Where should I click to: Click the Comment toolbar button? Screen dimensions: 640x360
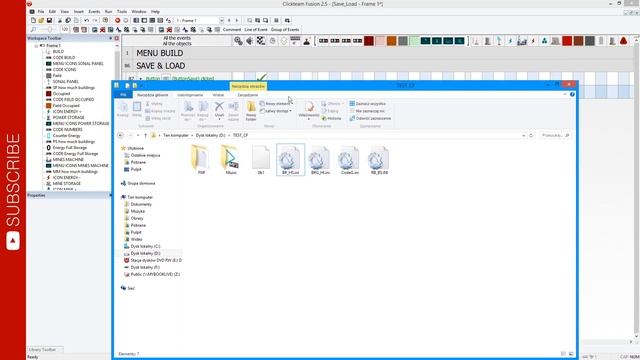click(x=232, y=30)
